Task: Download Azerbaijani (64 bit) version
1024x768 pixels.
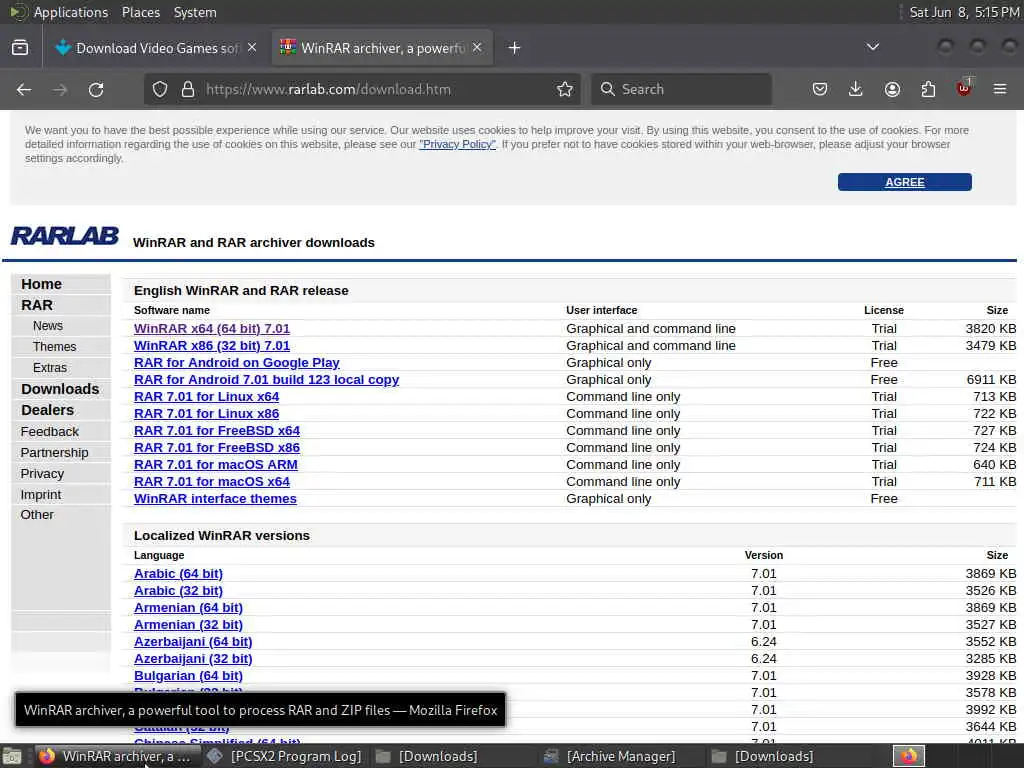Action: 193,641
